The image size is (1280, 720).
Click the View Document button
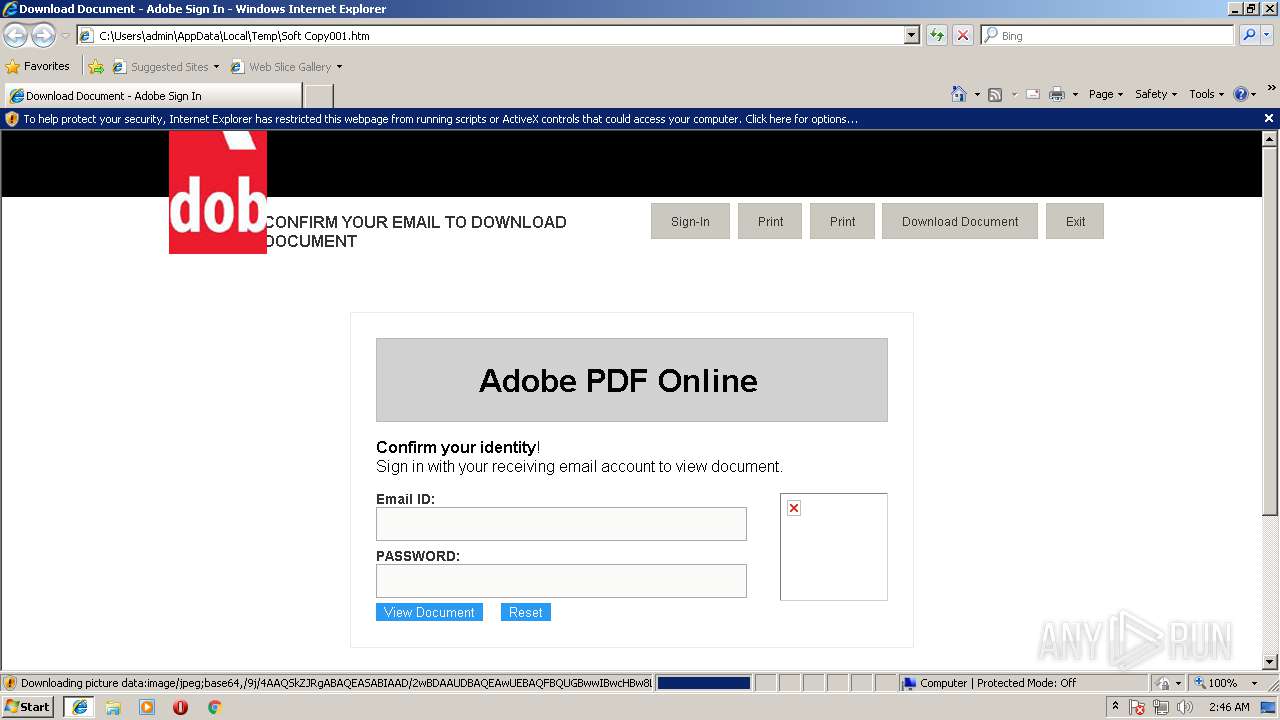coord(429,612)
